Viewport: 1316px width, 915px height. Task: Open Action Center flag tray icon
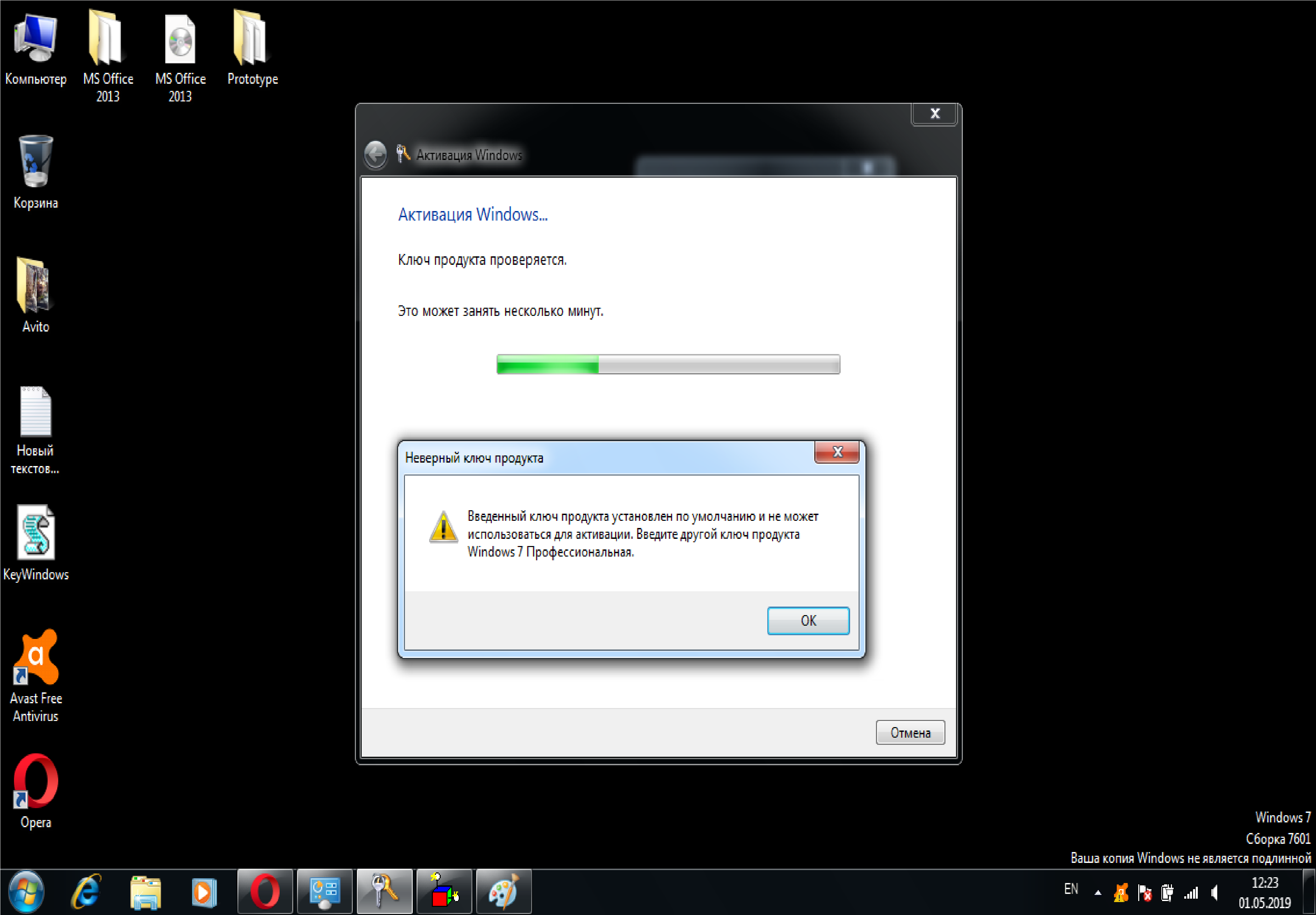tap(1145, 893)
